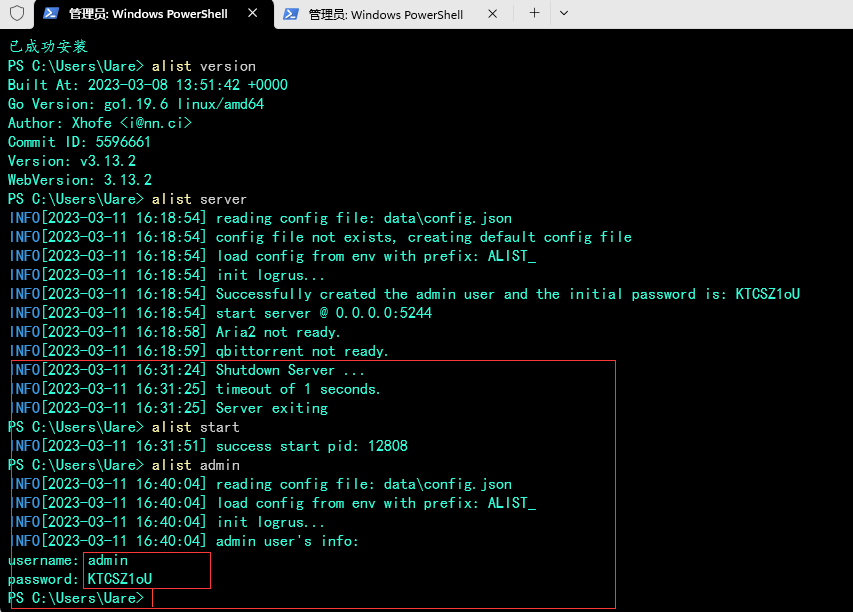
Task: Click the 已成功安装 text at the top
Action: click(47, 46)
